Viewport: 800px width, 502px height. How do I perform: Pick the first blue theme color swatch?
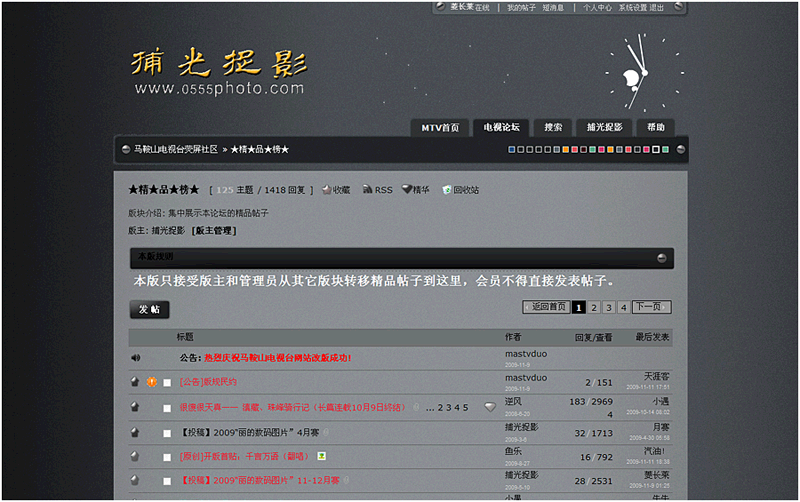512,150
